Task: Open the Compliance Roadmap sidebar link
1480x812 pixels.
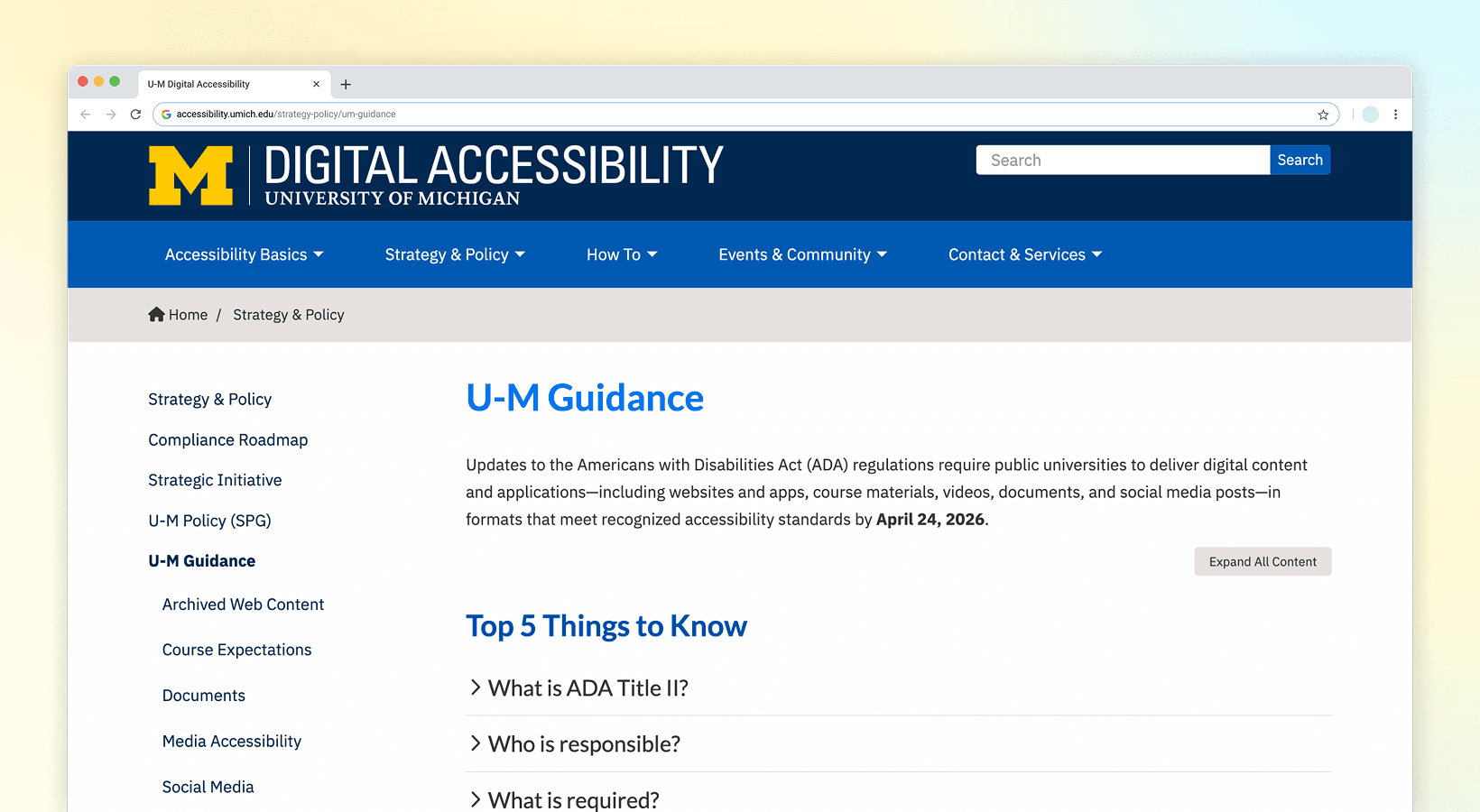Action: [x=227, y=439]
